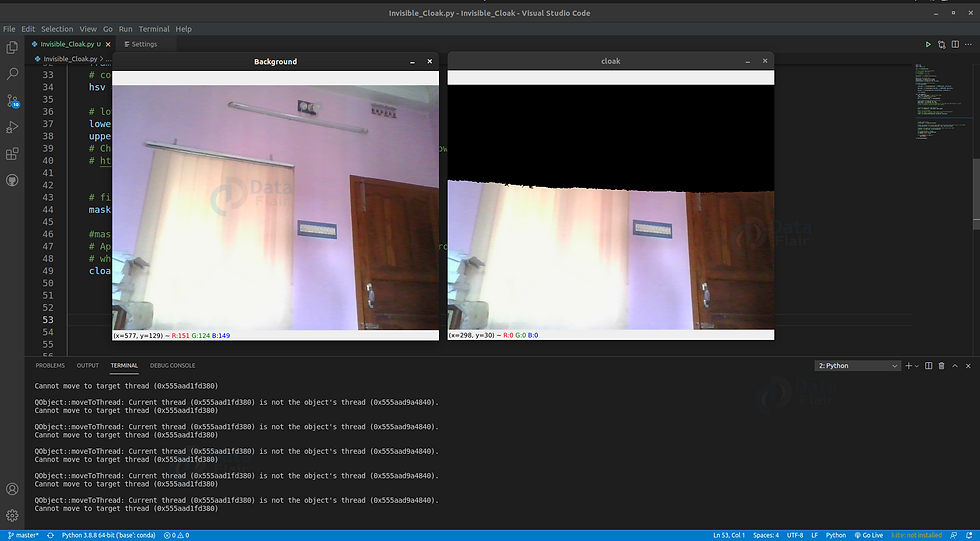Click the Background window title bar
The width and height of the screenshot is (980, 541).
pyautogui.click(x=276, y=61)
